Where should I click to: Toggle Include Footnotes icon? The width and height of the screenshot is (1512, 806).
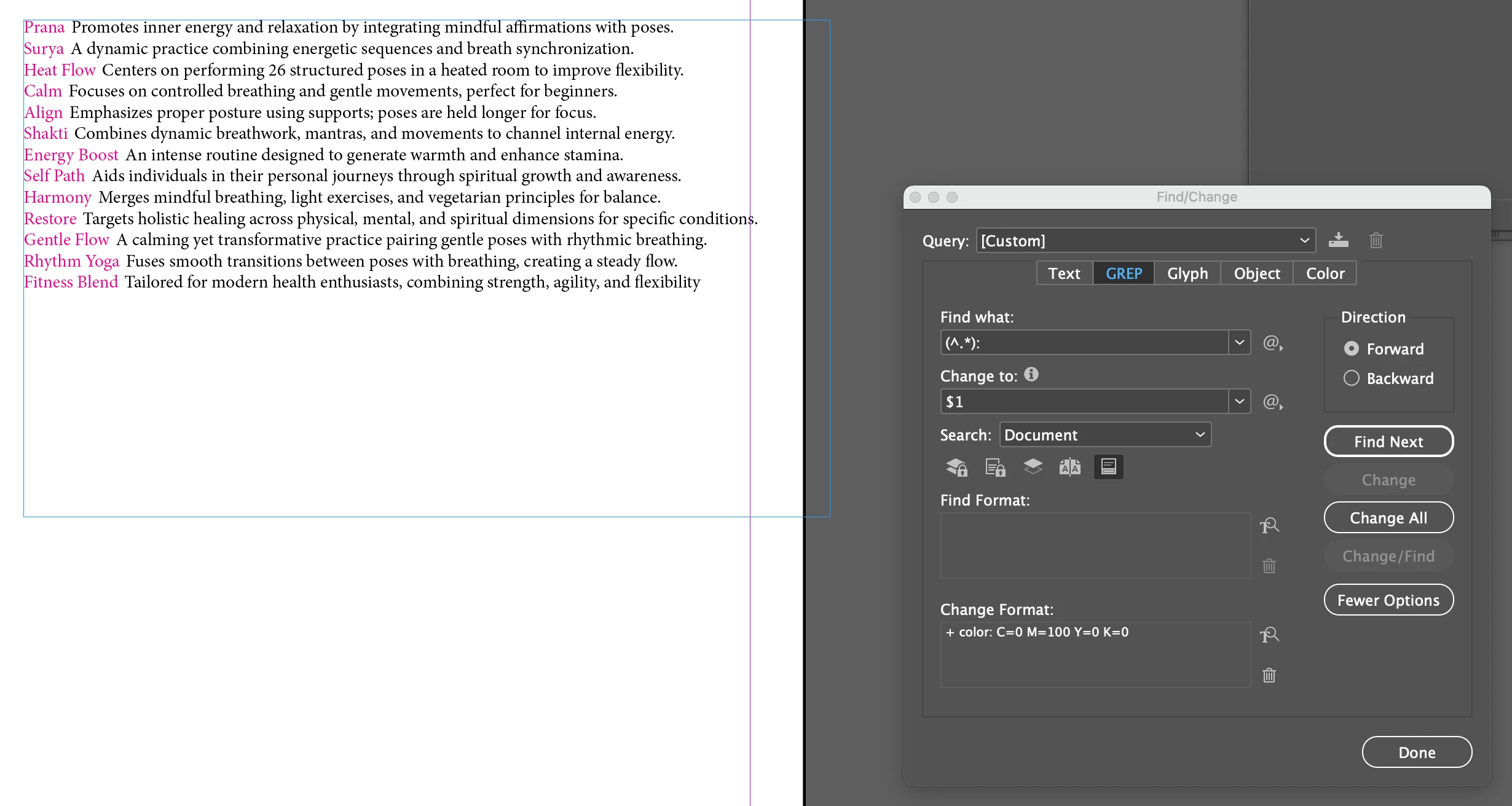coord(1108,467)
